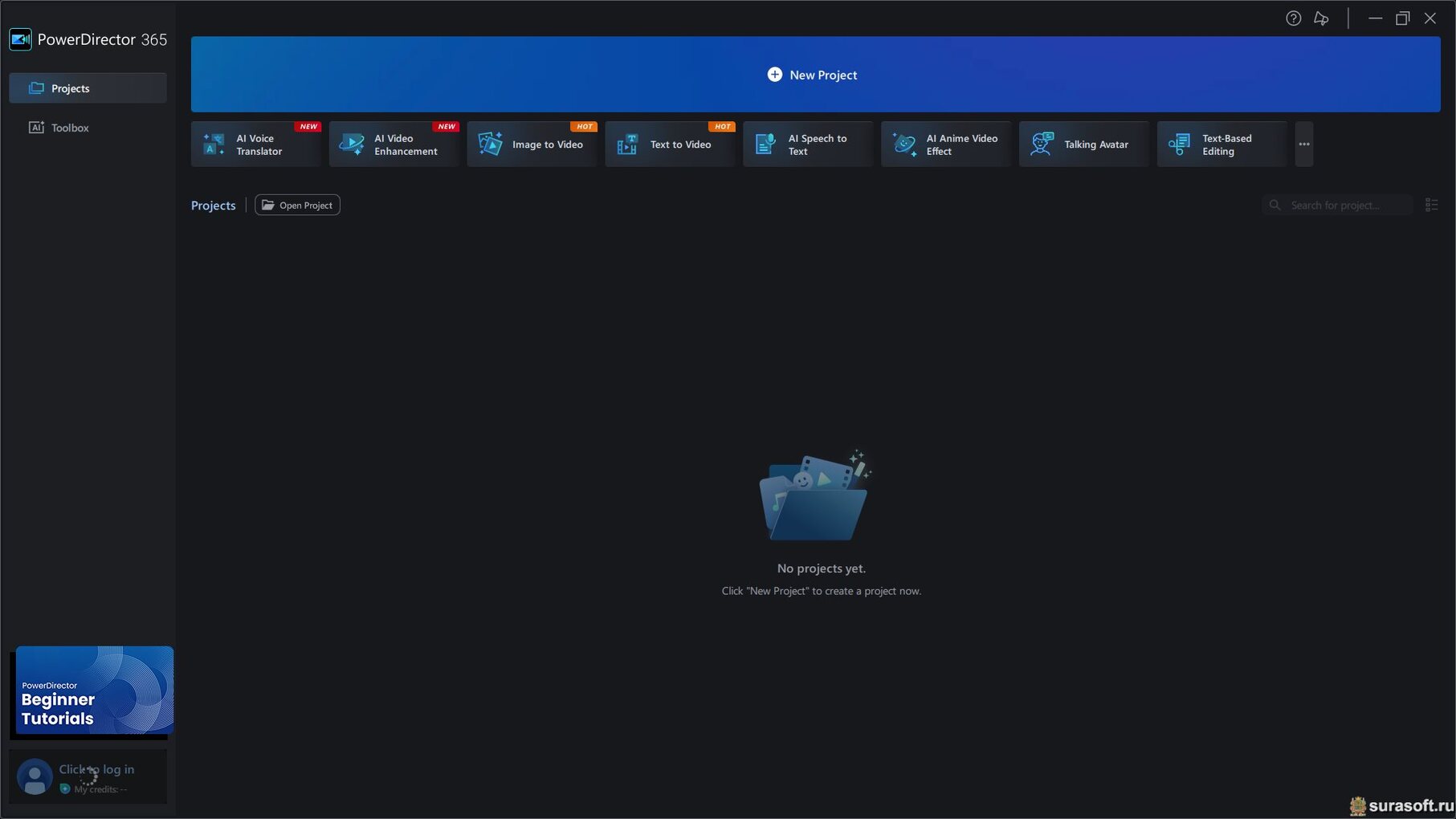Click the PowerDirector 365 logo icon
Viewport: 1456px width, 819px height.
click(20, 39)
